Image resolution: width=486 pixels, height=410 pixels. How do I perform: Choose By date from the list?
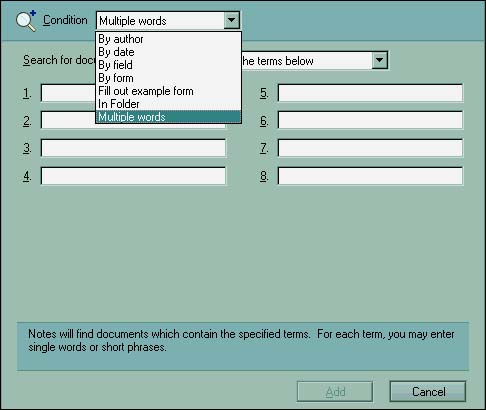click(168, 52)
